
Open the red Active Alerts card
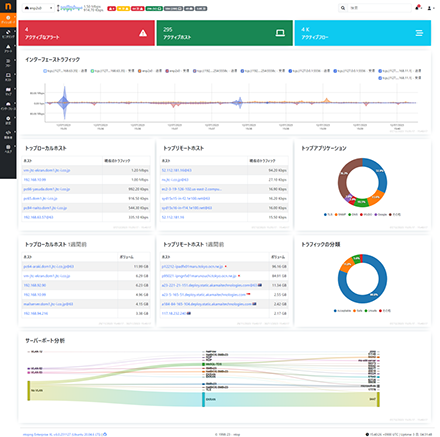(87, 33)
